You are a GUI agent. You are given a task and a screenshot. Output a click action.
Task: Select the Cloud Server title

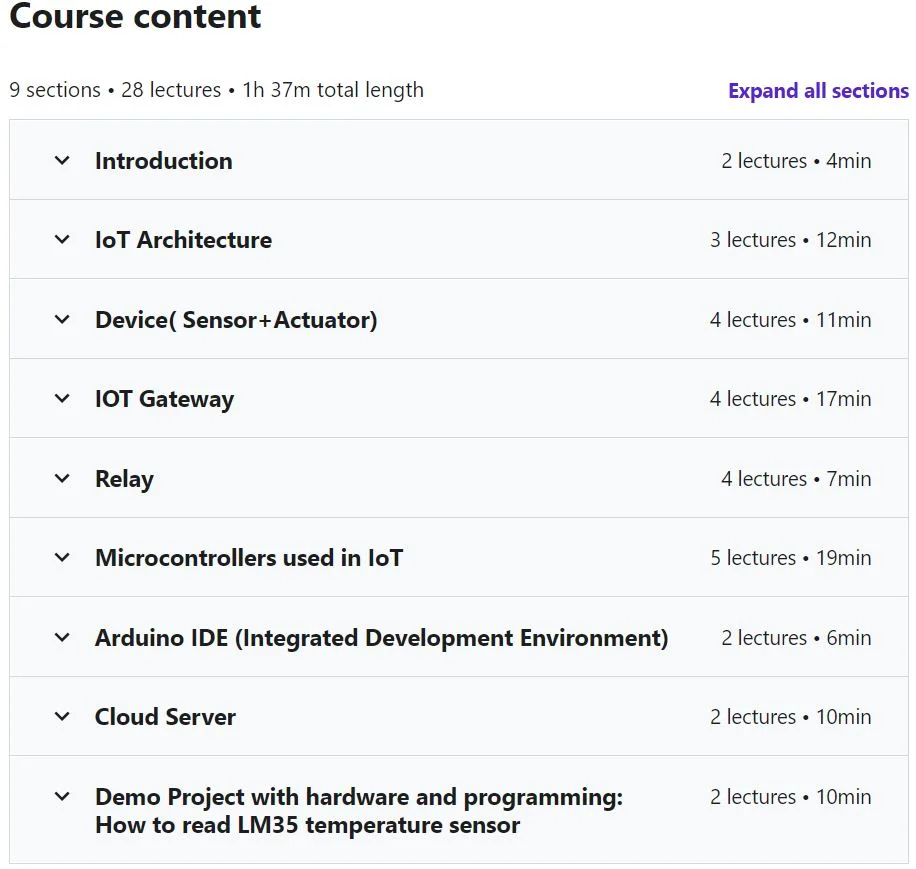coord(165,717)
